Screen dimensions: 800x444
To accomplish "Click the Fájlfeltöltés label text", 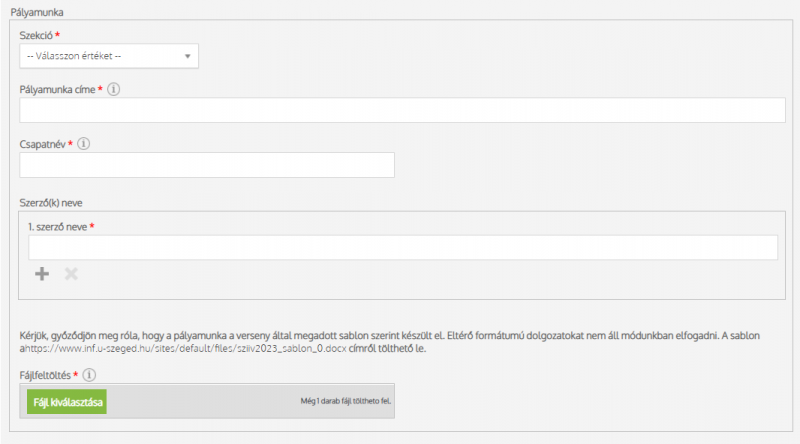I will pos(46,375).
